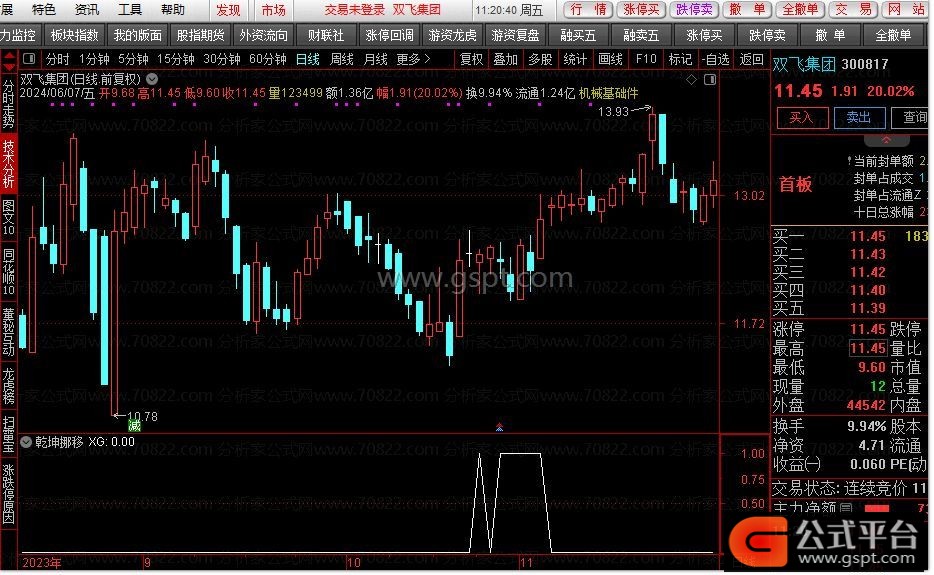Open the dropdown beside 双飞集团(日线.前复权)
934x575 pixels.
click(152, 79)
